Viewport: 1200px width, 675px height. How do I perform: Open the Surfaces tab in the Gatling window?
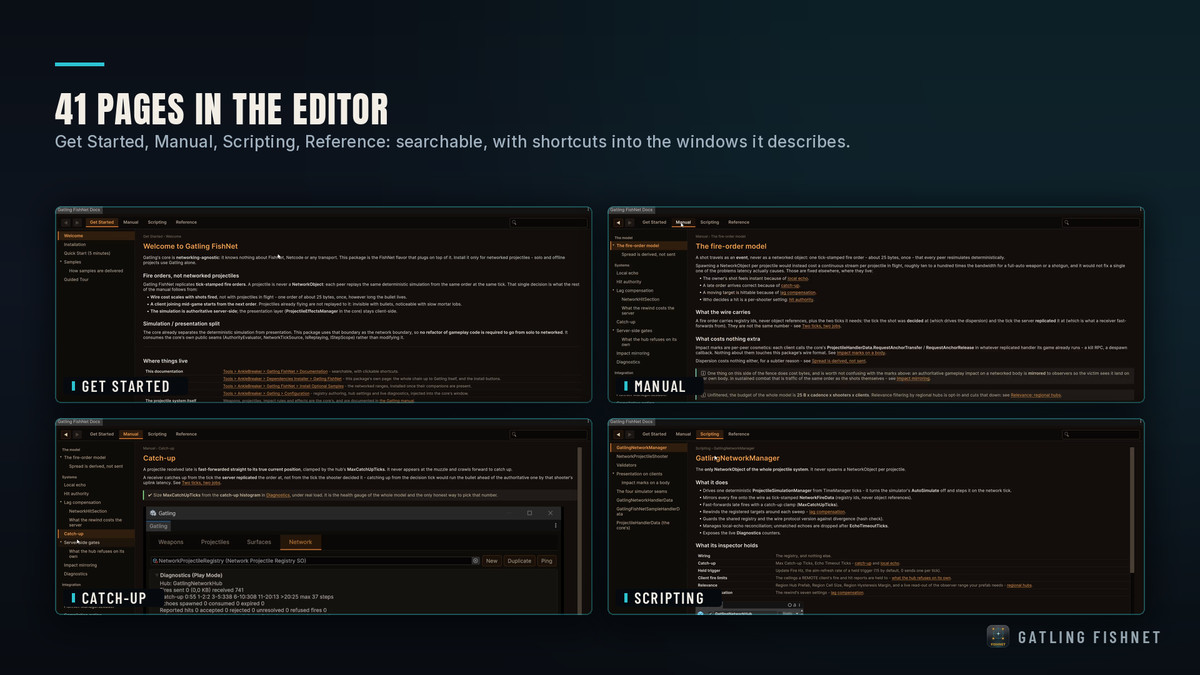point(259,542)
